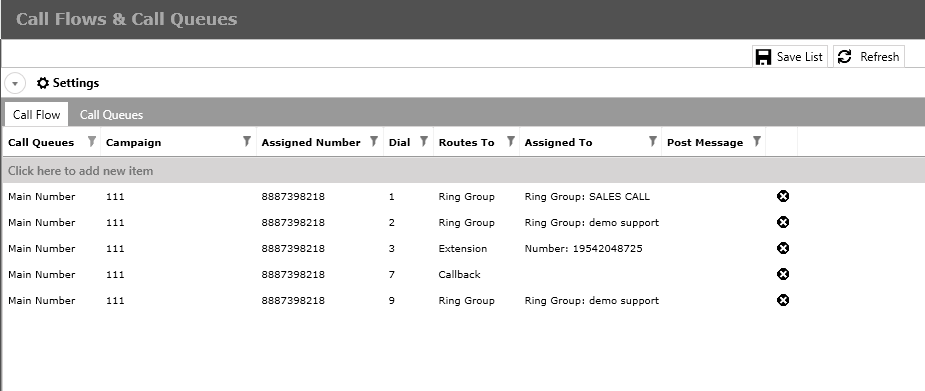
Task: Save the list with Save List button
Action: point(790,57)
